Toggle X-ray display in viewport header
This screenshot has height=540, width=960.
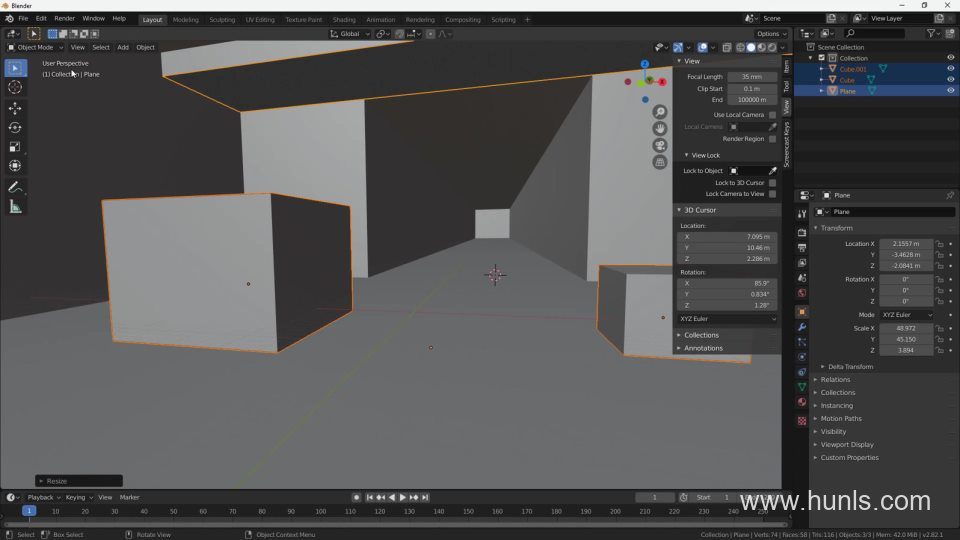(727, 47)
